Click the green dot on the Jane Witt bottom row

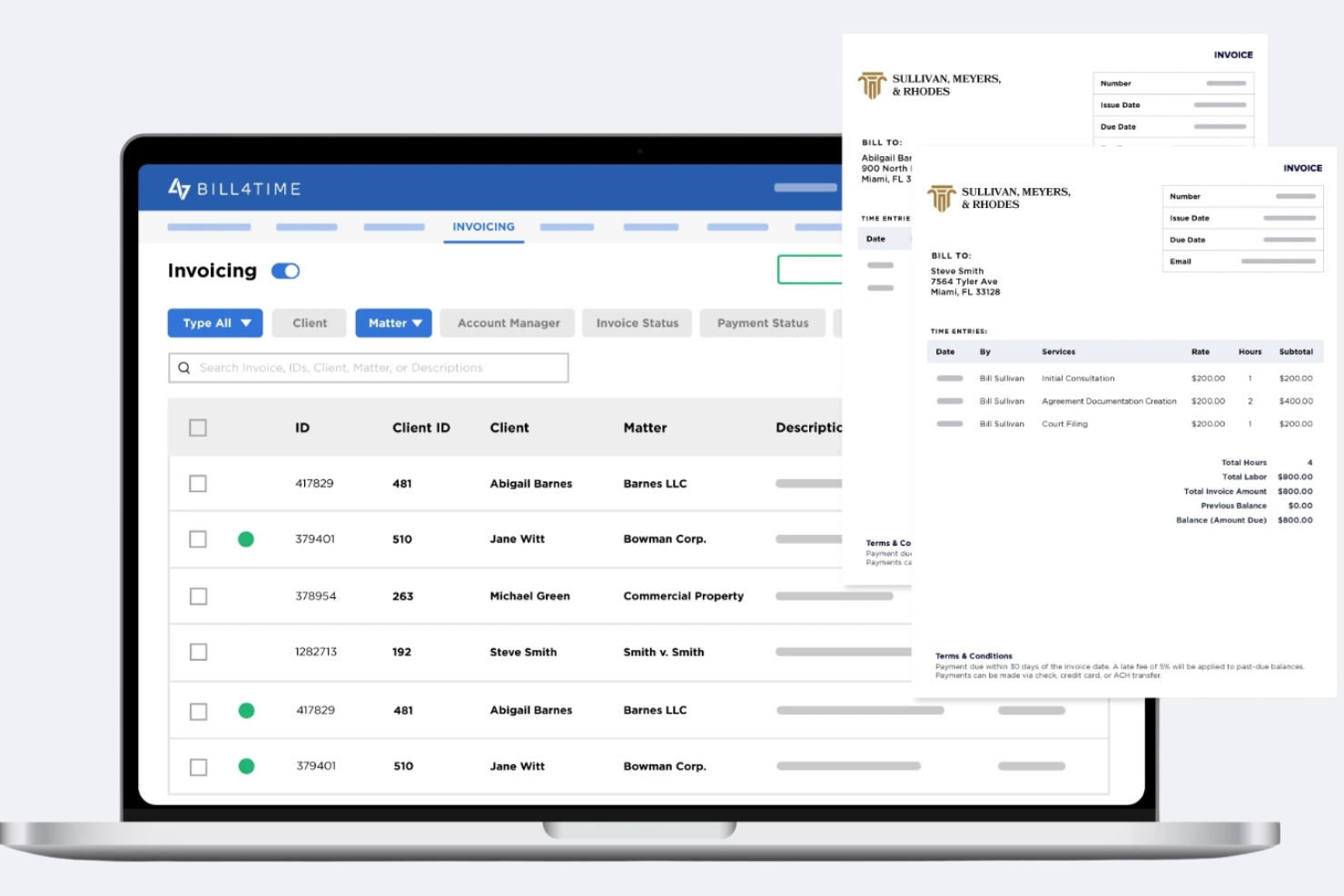(x=245, y=766)
